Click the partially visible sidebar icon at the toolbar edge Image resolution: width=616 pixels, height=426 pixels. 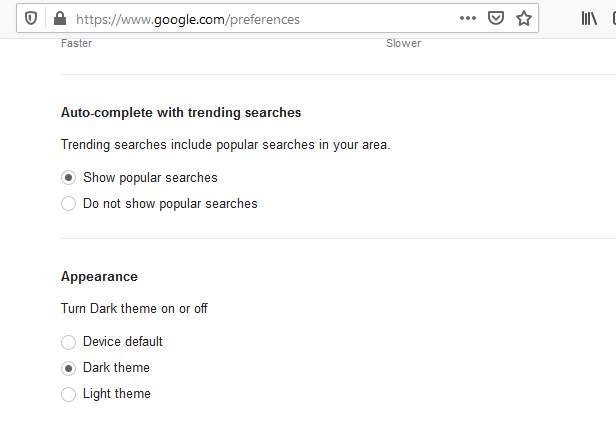(614, 18)
